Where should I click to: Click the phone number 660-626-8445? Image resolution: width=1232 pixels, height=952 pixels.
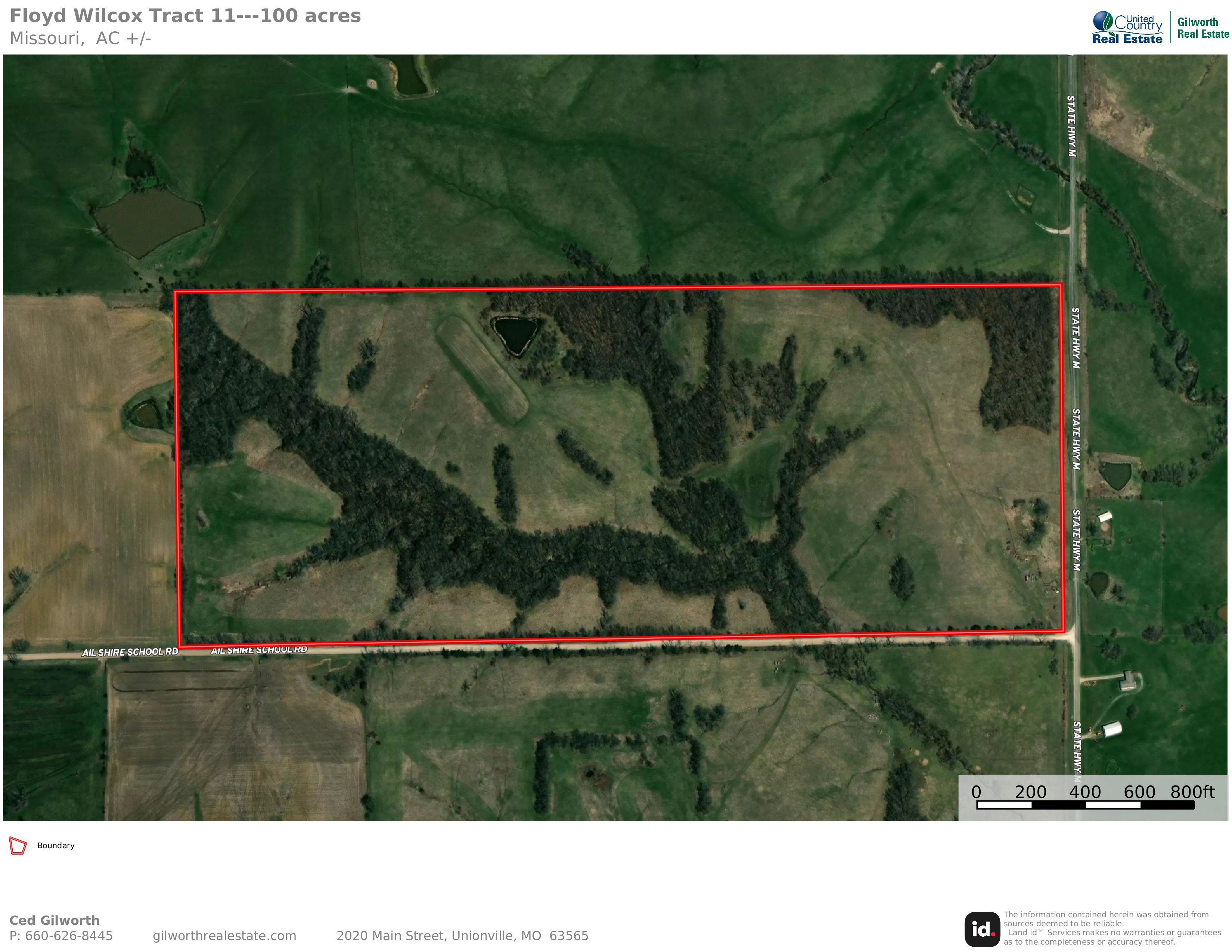click(x=69, y=936)
